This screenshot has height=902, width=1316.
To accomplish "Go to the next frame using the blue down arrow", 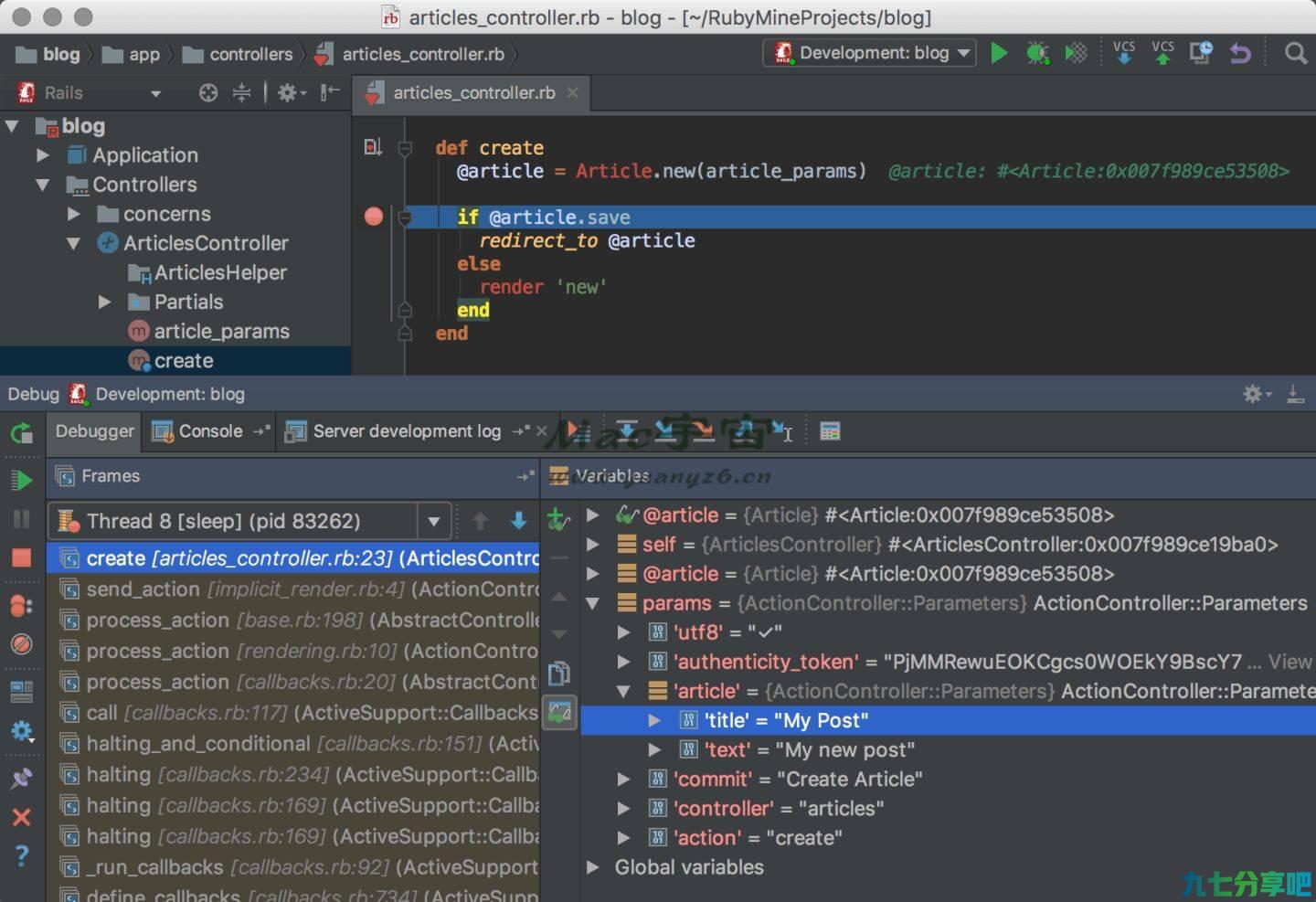I will [x=519, y=521].
